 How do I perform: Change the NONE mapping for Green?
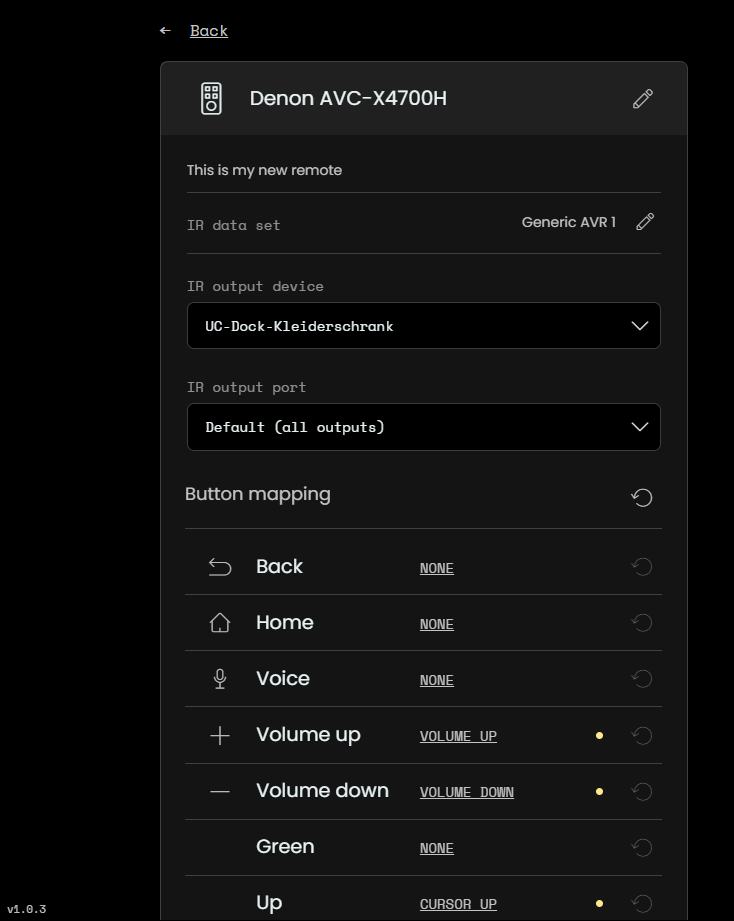pyautogui.click(x=437, y=848)
